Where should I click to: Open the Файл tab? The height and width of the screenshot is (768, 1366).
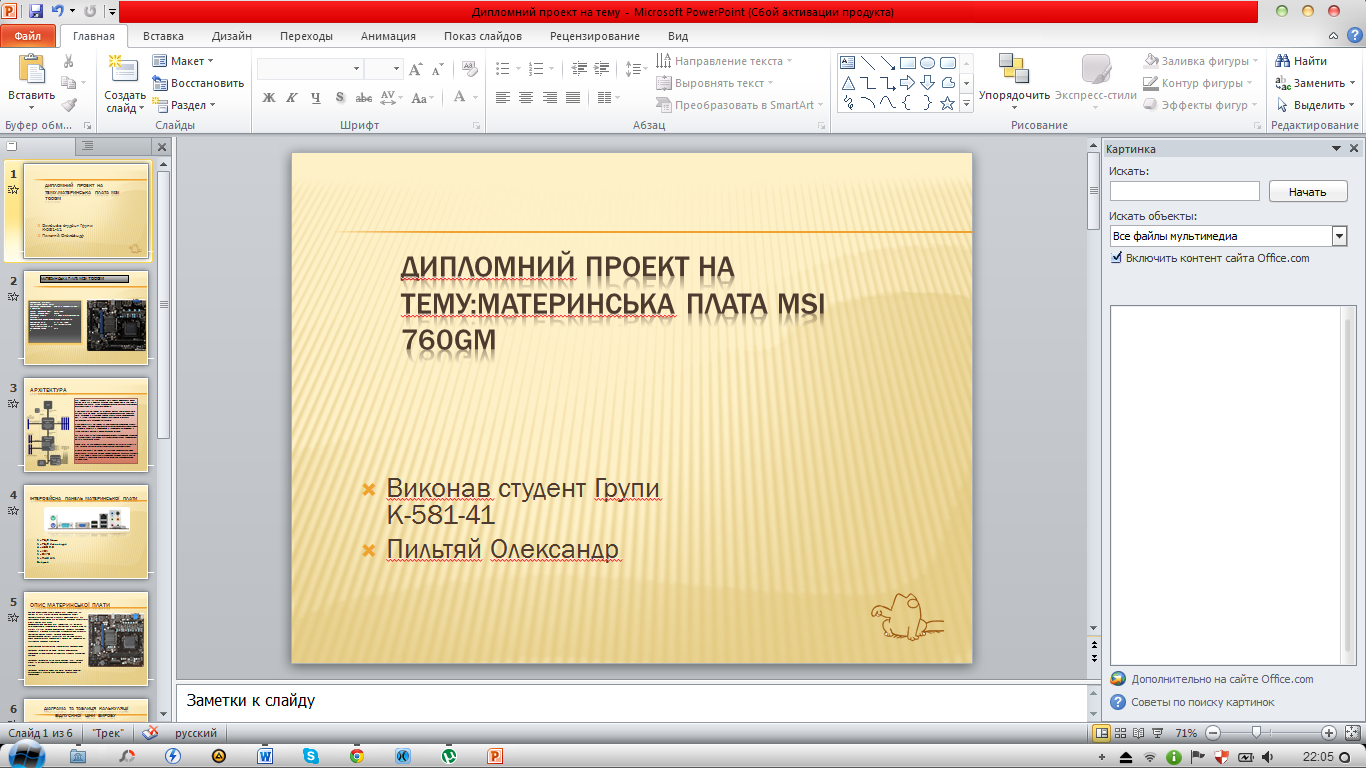point(28,36)
